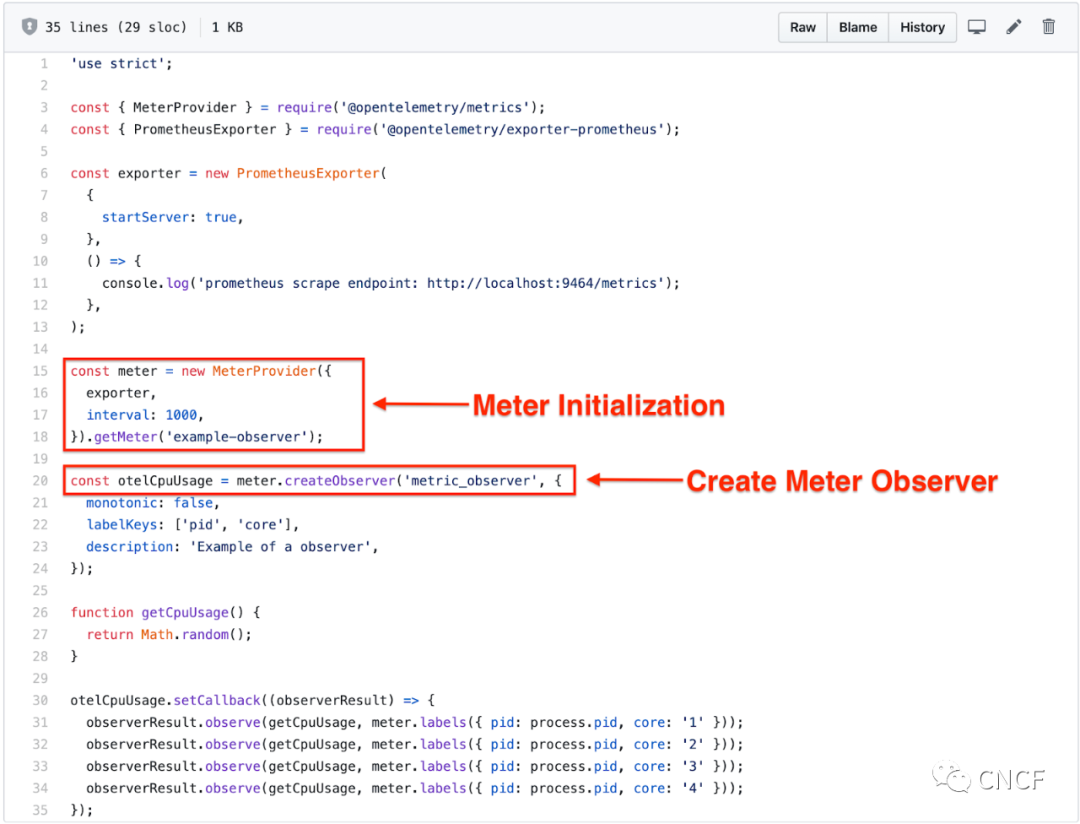Click the console.log prometheus scrape endpoint line
The image size is (1080, 824).
point(391,283)
